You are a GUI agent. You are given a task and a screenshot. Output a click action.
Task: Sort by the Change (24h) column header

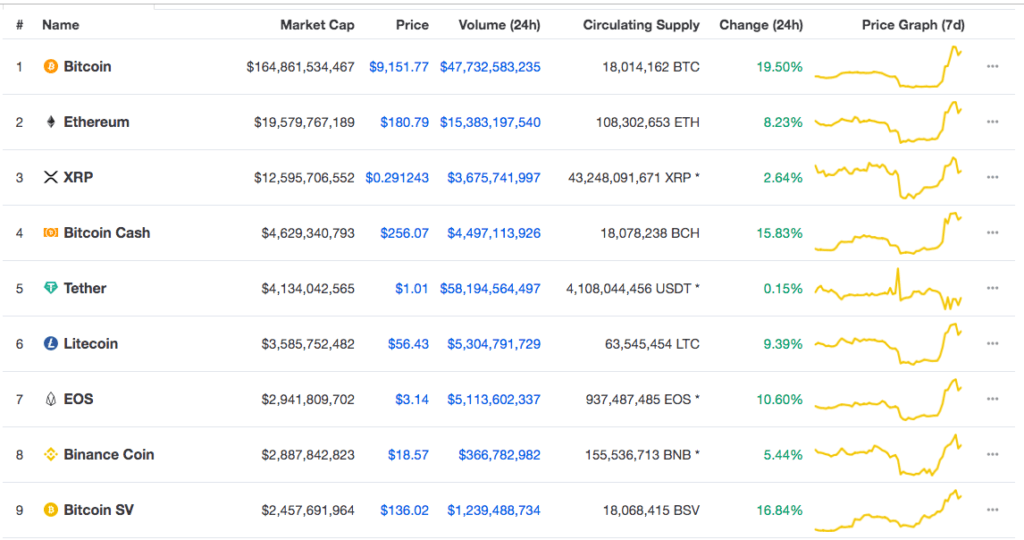click(x=761, y=25)
